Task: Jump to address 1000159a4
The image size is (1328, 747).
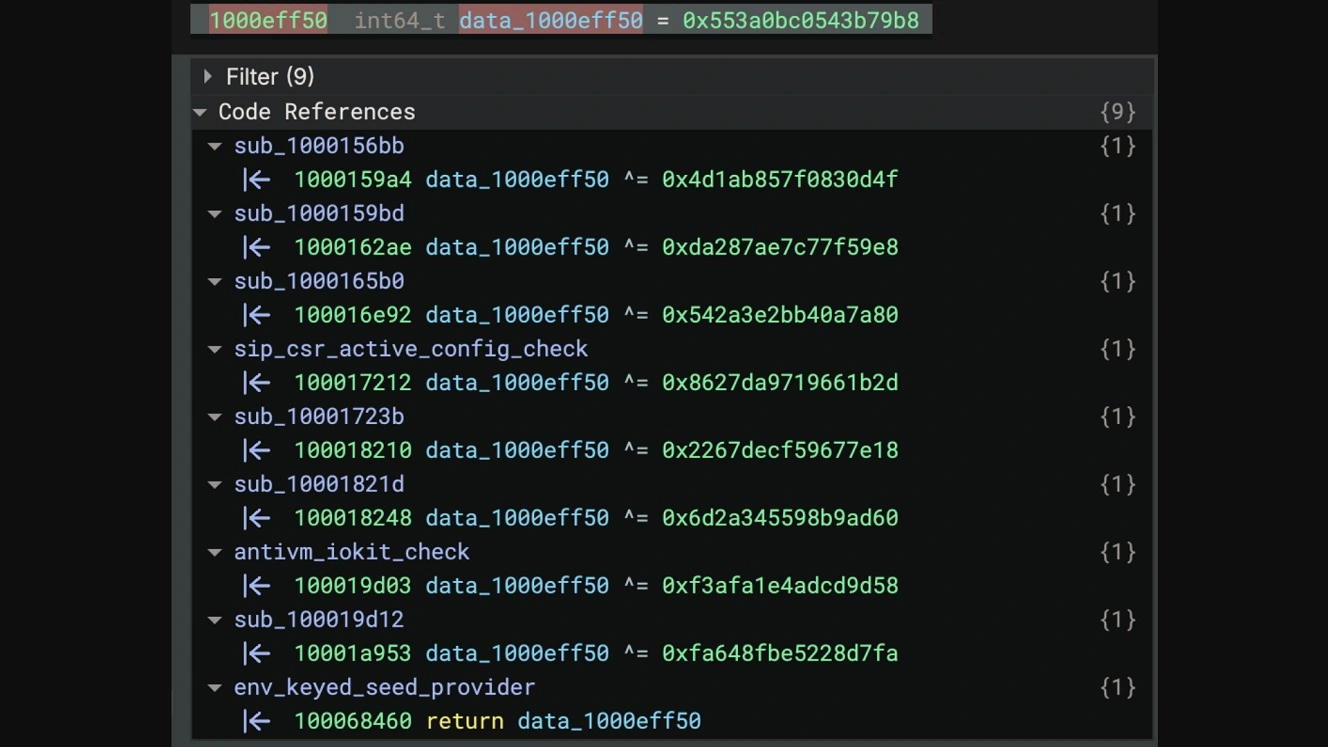Action: tap(352, 180)
